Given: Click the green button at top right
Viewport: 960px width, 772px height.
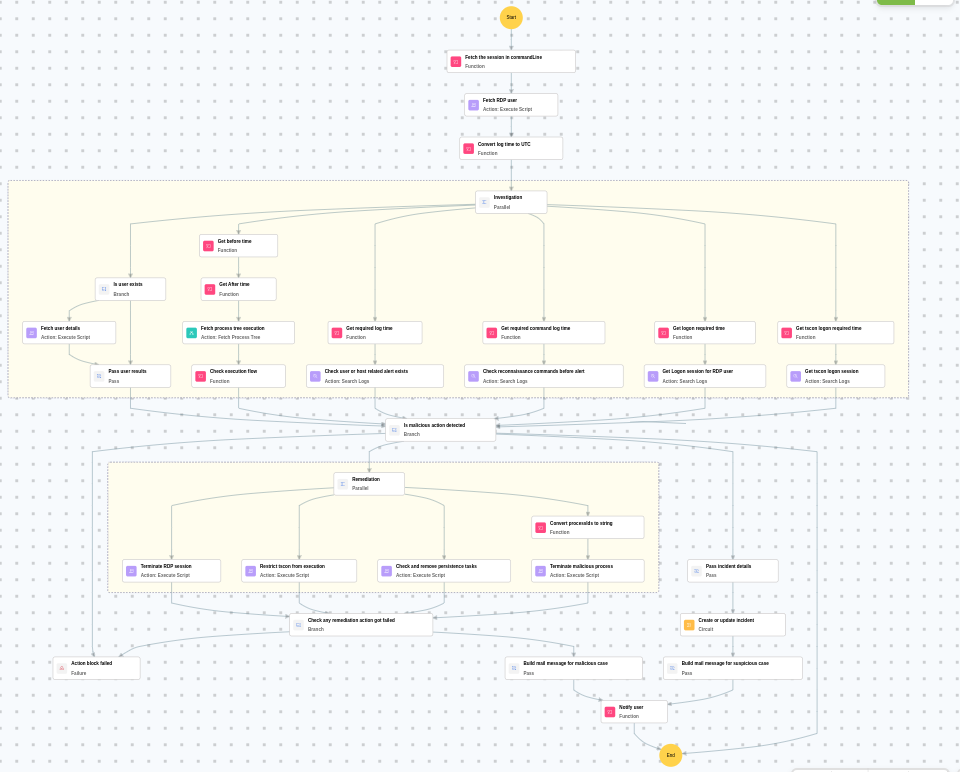Looking at the screenshot, I should point(896,2).
